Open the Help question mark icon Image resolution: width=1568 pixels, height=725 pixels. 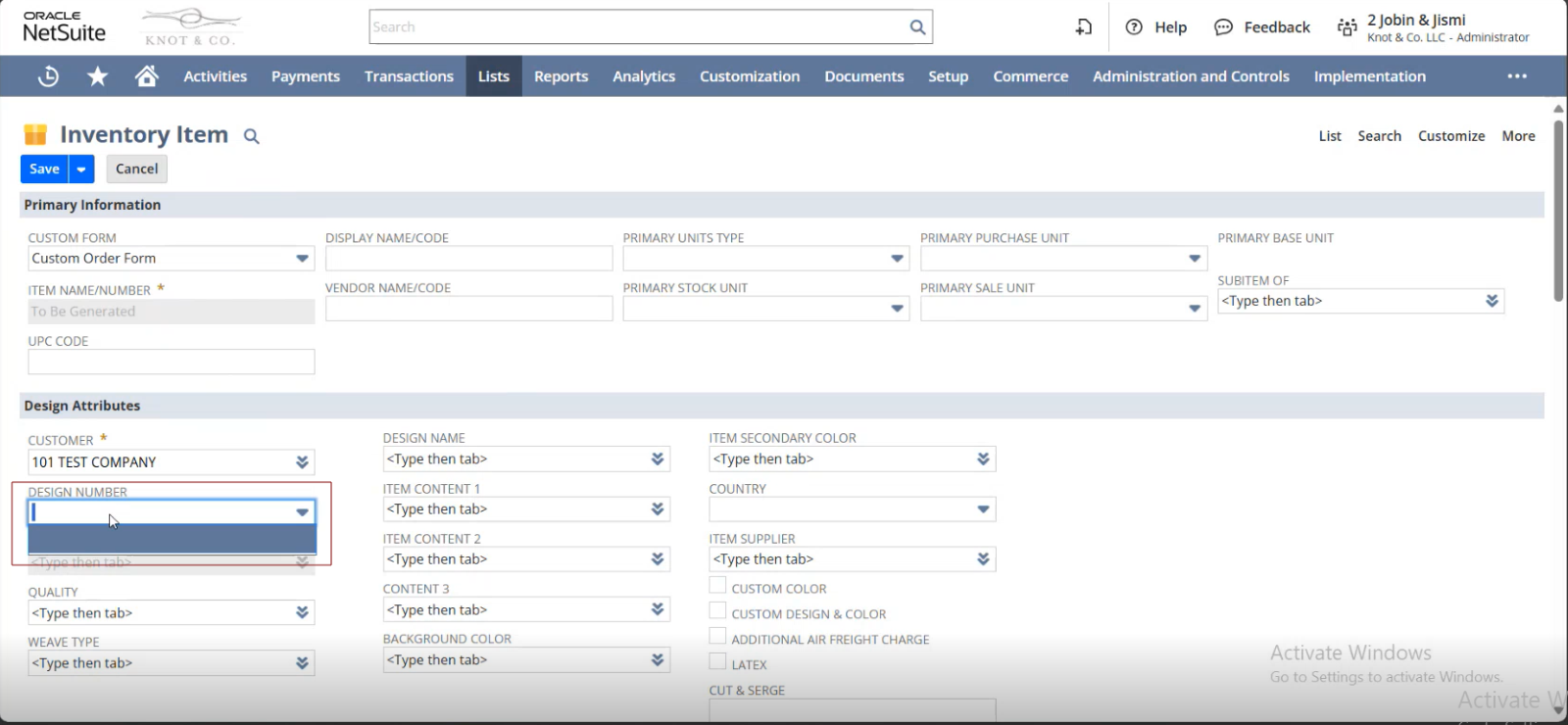1134,27
